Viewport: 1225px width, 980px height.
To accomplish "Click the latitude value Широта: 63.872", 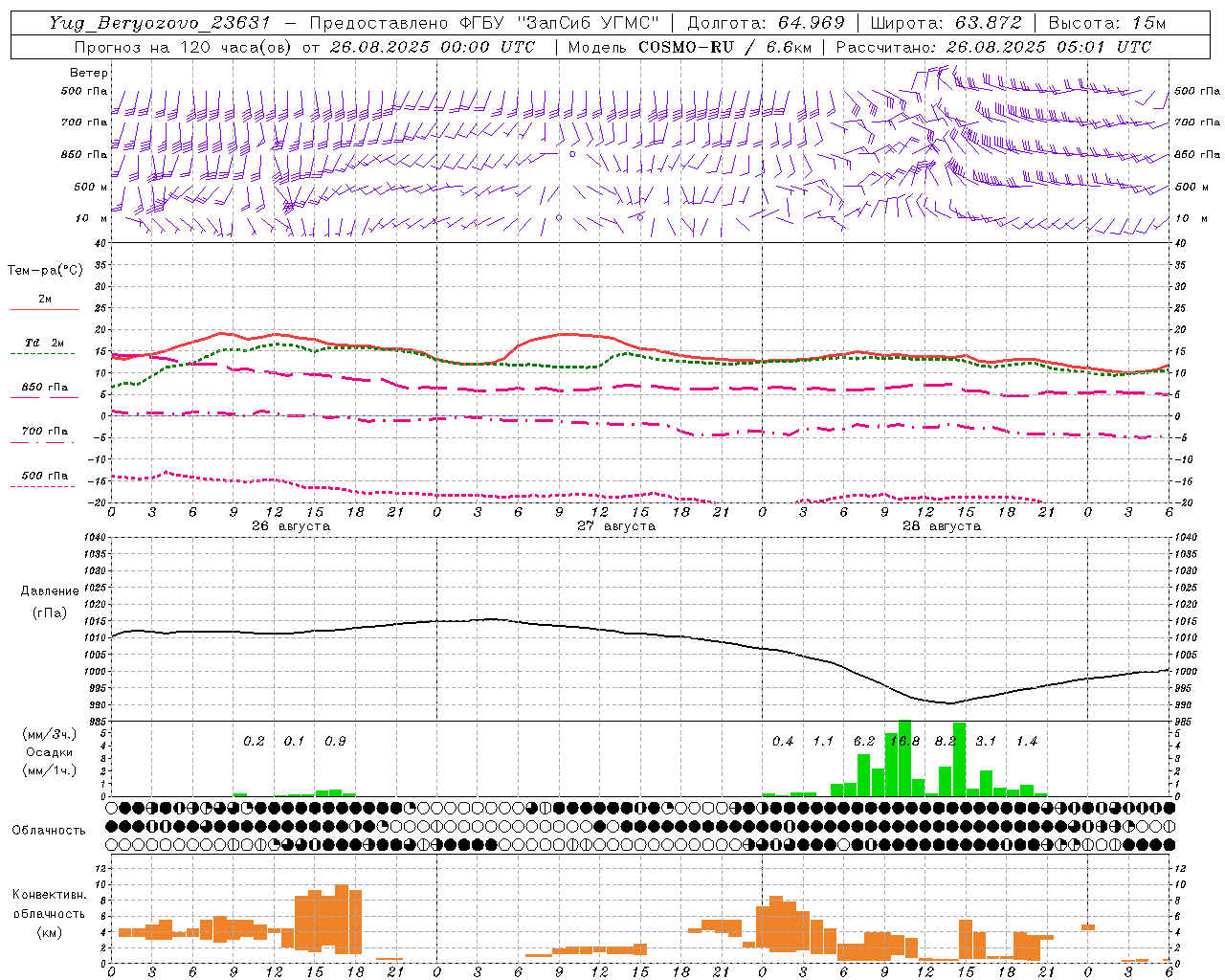I will click(946, 23).
